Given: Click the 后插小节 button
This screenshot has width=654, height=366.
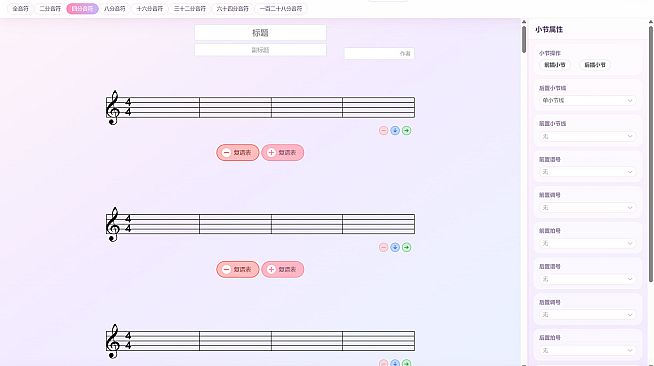Looking at the screenshot, I should click(595, 65).
